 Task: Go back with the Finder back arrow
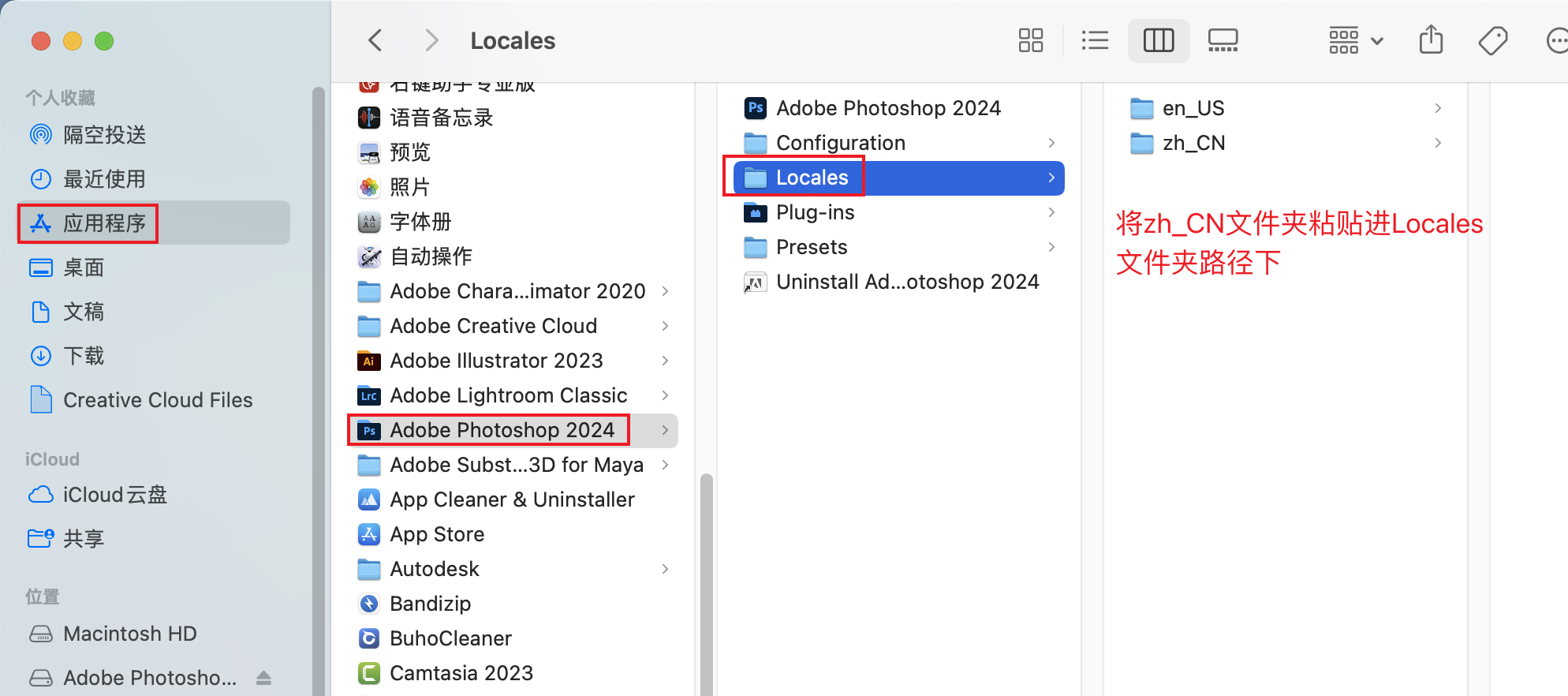[x=375, y=40]
